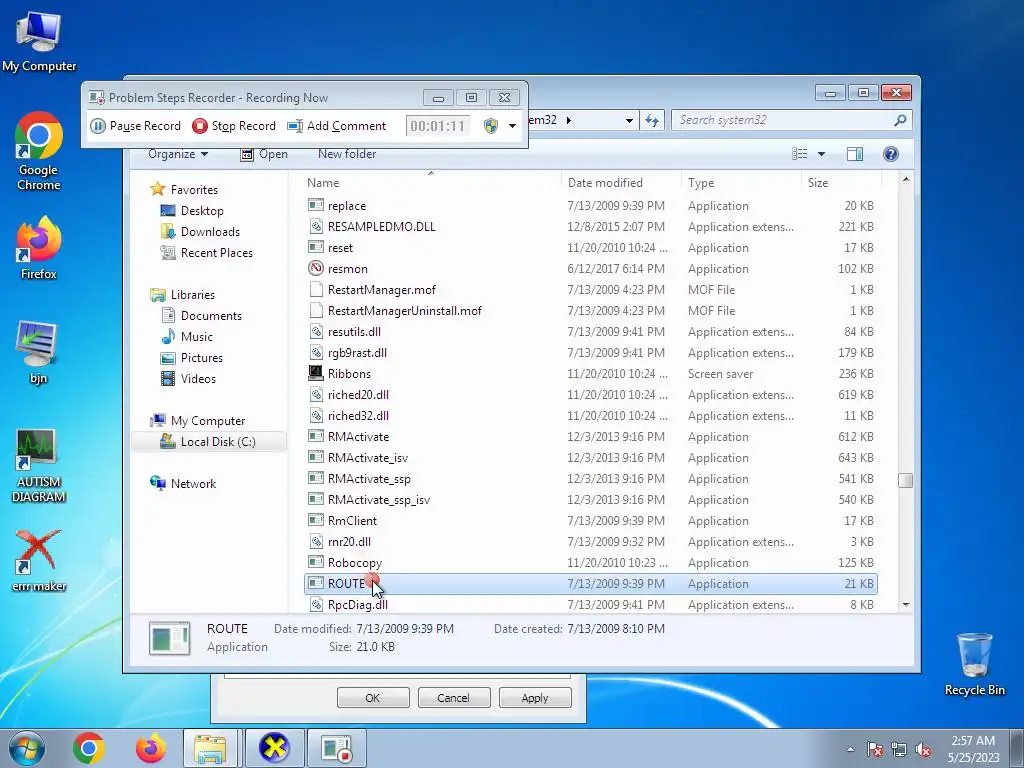Viewport: 1024px width, 768px height.
Task: Select RMActivate_isv file
Action: tap(590, 458)
